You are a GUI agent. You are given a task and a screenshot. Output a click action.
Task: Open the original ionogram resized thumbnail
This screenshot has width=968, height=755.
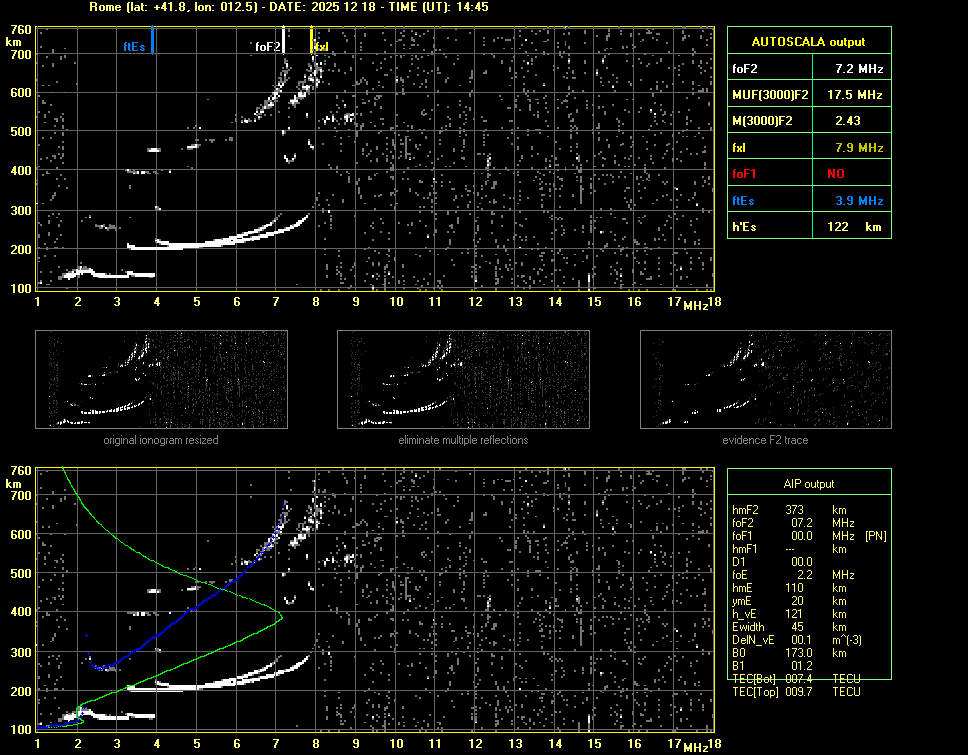click(161, 379)
